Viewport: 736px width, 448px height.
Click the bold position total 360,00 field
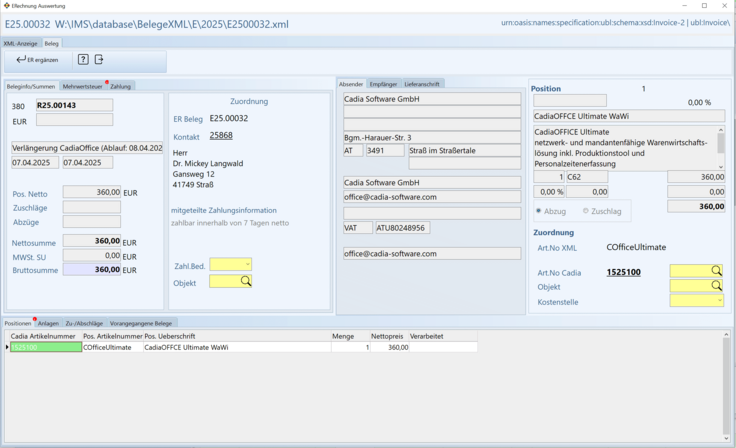click(x=696, y=206)
